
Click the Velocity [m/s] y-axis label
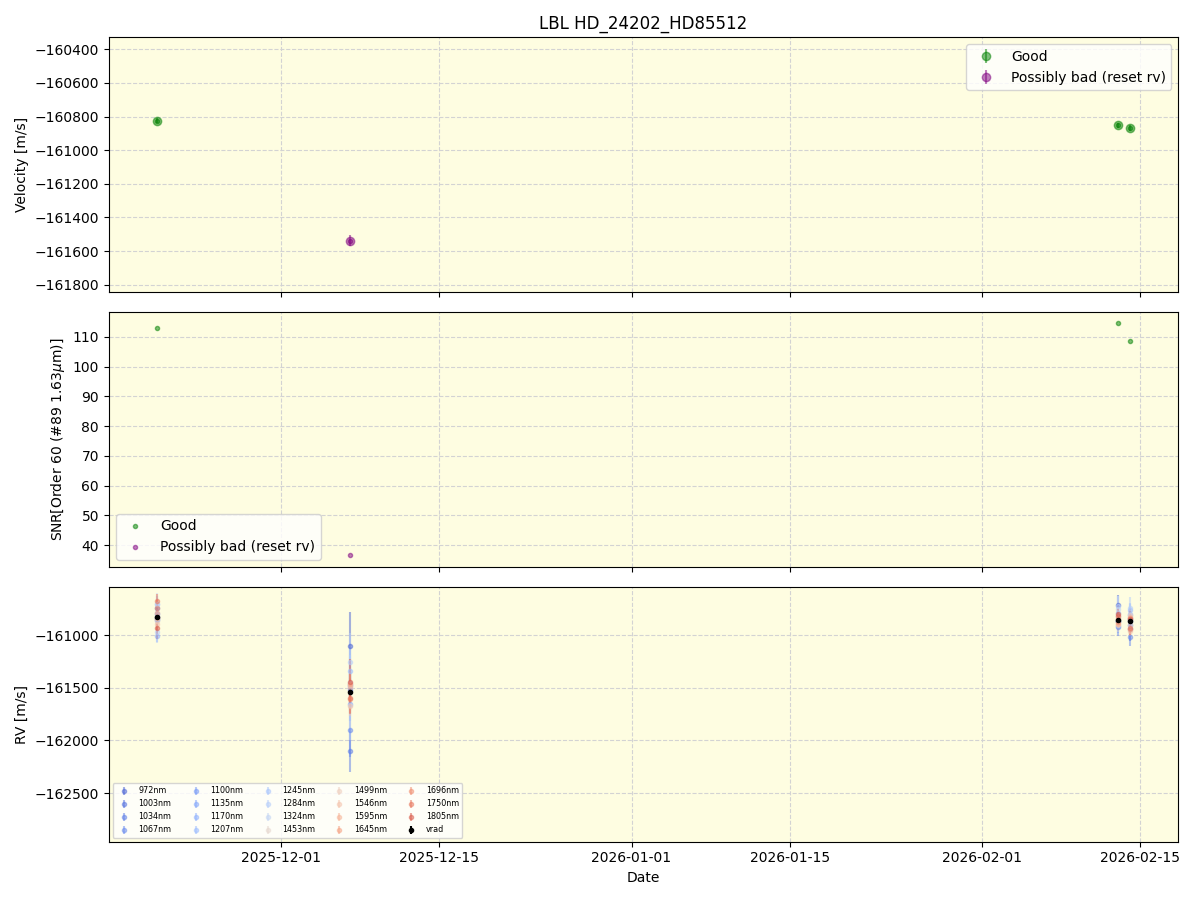click(x=21, y=165)
